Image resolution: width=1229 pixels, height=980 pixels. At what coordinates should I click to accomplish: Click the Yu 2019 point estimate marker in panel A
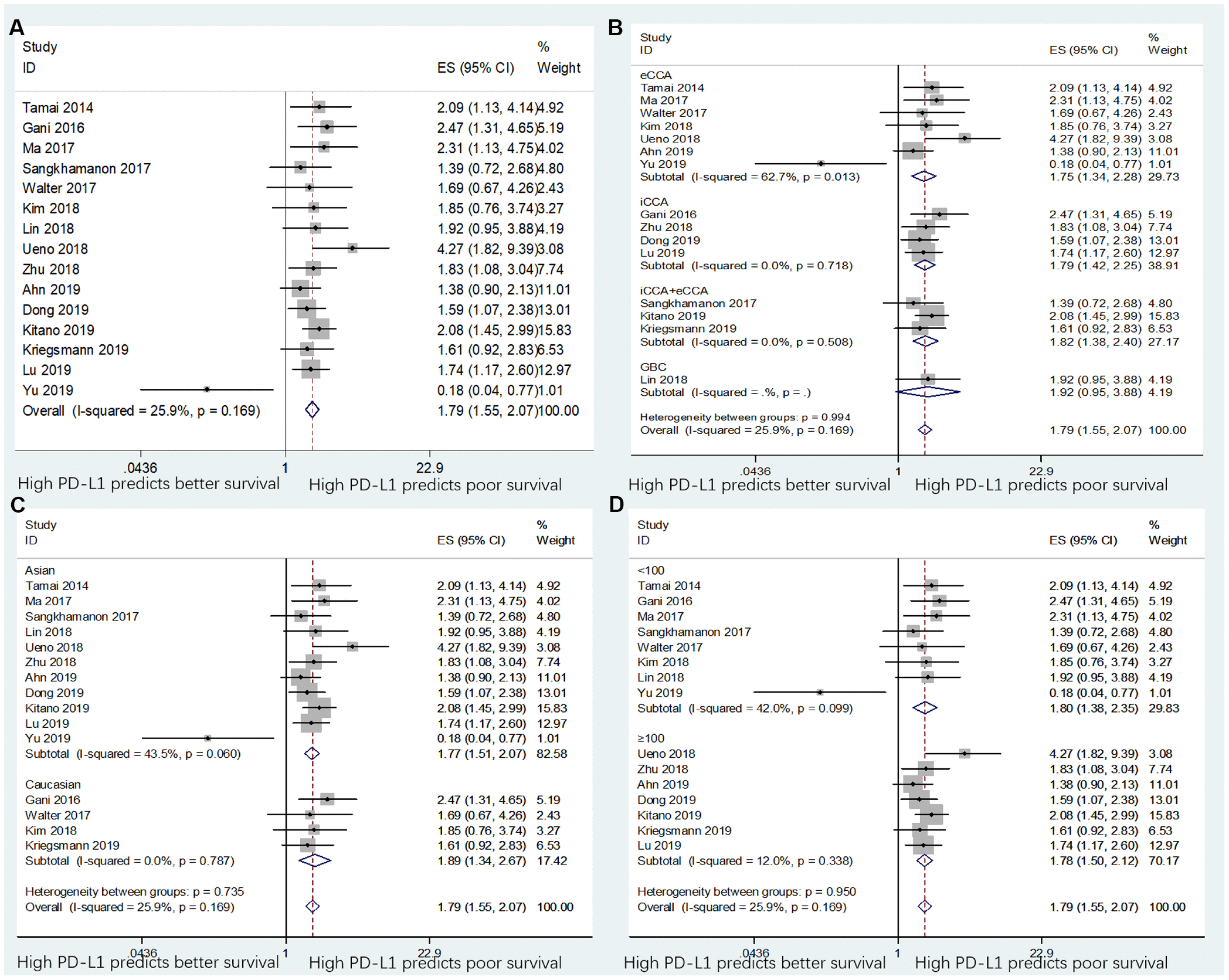[x=206, y=389]
